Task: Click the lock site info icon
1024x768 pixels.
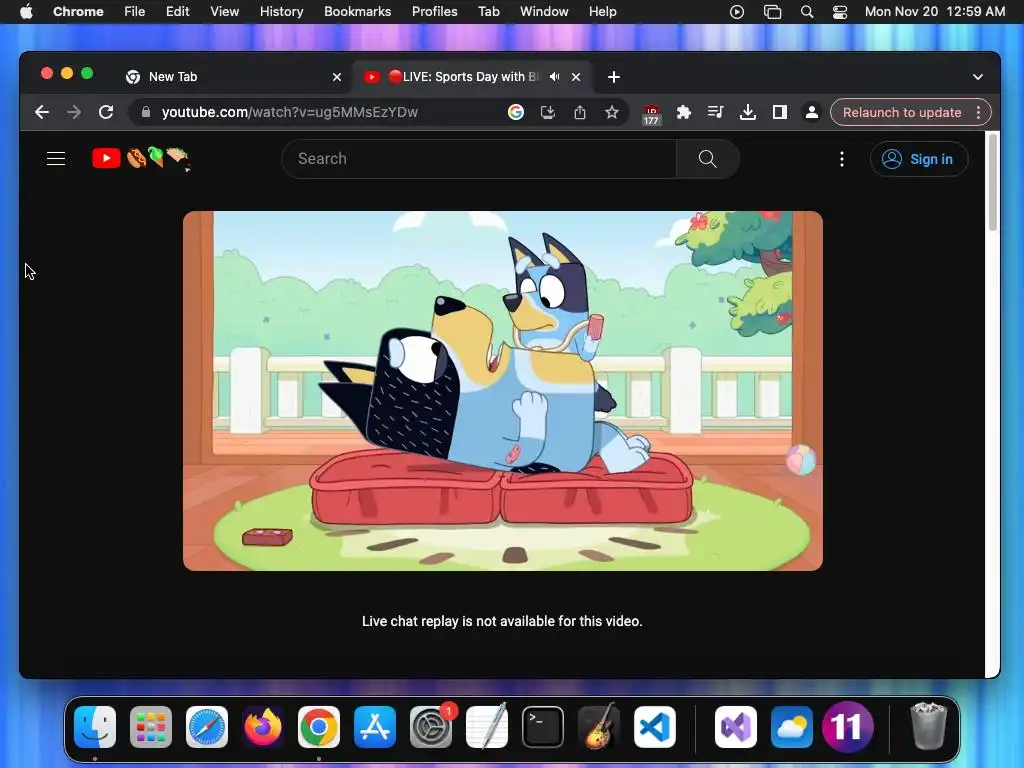Action: pyautogui.click(x=146, y=112)
